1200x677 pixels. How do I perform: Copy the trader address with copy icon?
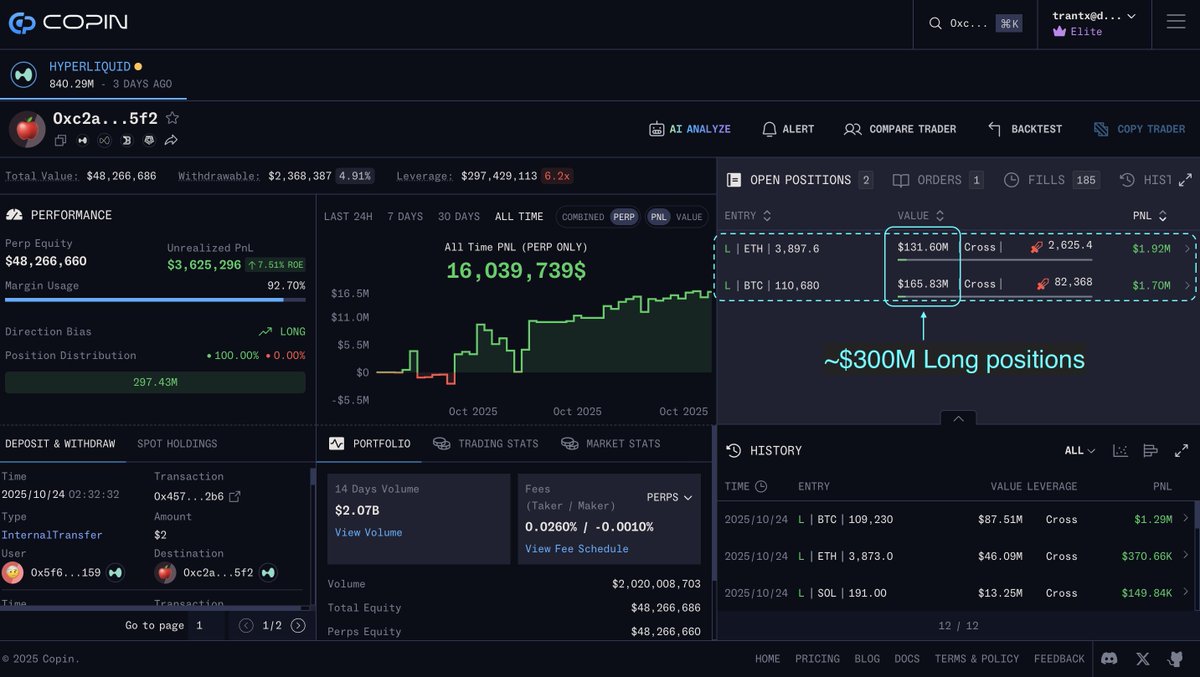point(60,141)
